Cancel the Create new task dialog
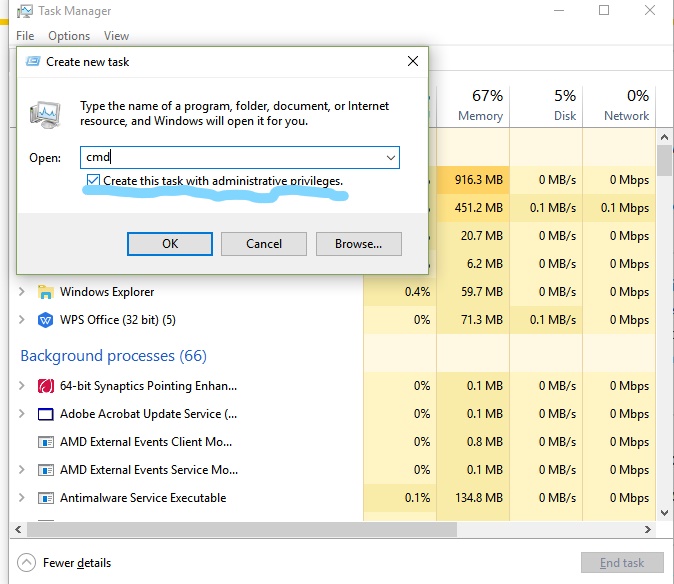Image resolution: width=674 pixels, height=584 pixels. tap(264, 244)
